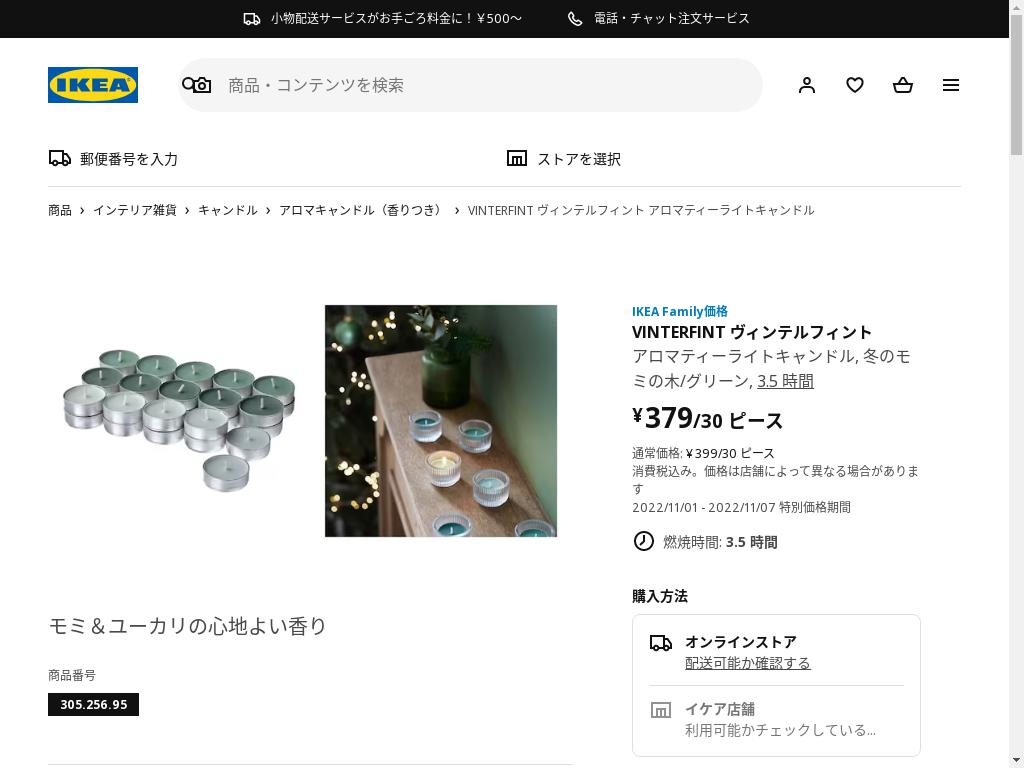Go to アロマキャンドル（香りつき） breadcrumb
The width and height of the screenshot is (1024, 768).
362,210
